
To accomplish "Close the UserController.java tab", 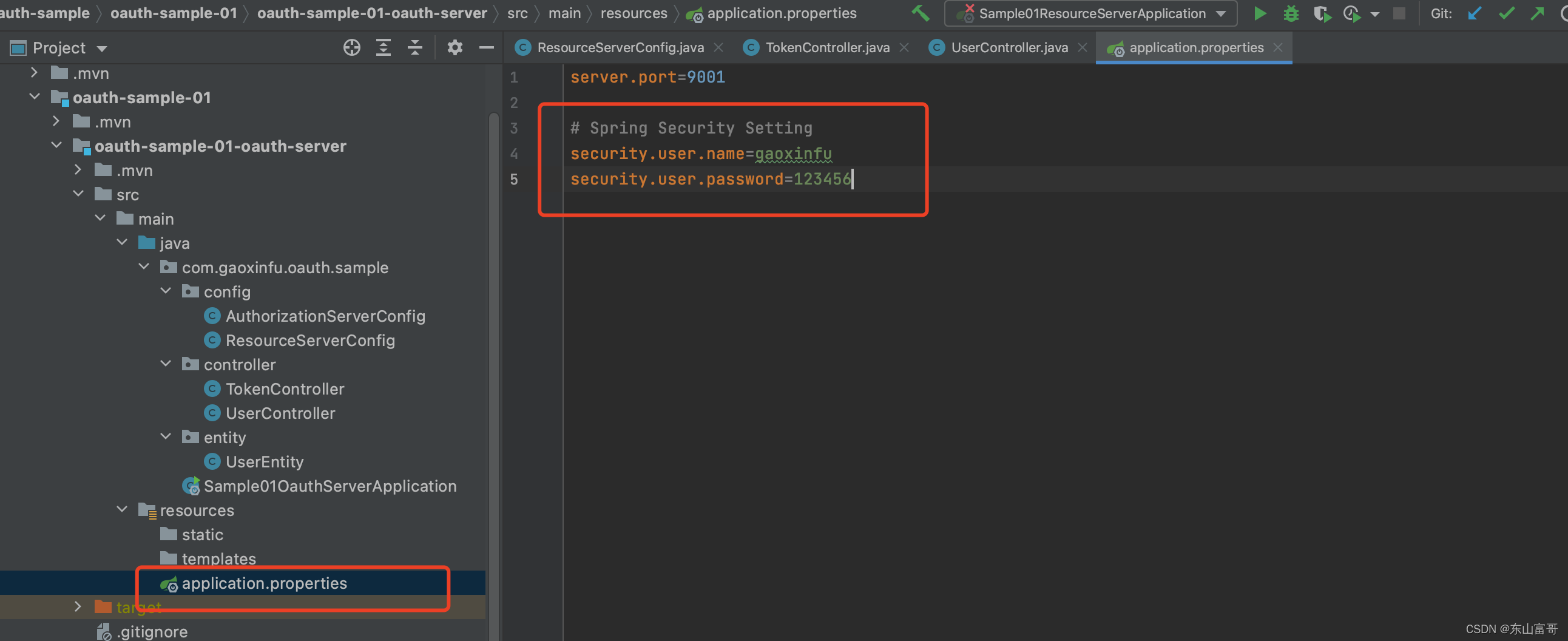I will pos(1083,47).
